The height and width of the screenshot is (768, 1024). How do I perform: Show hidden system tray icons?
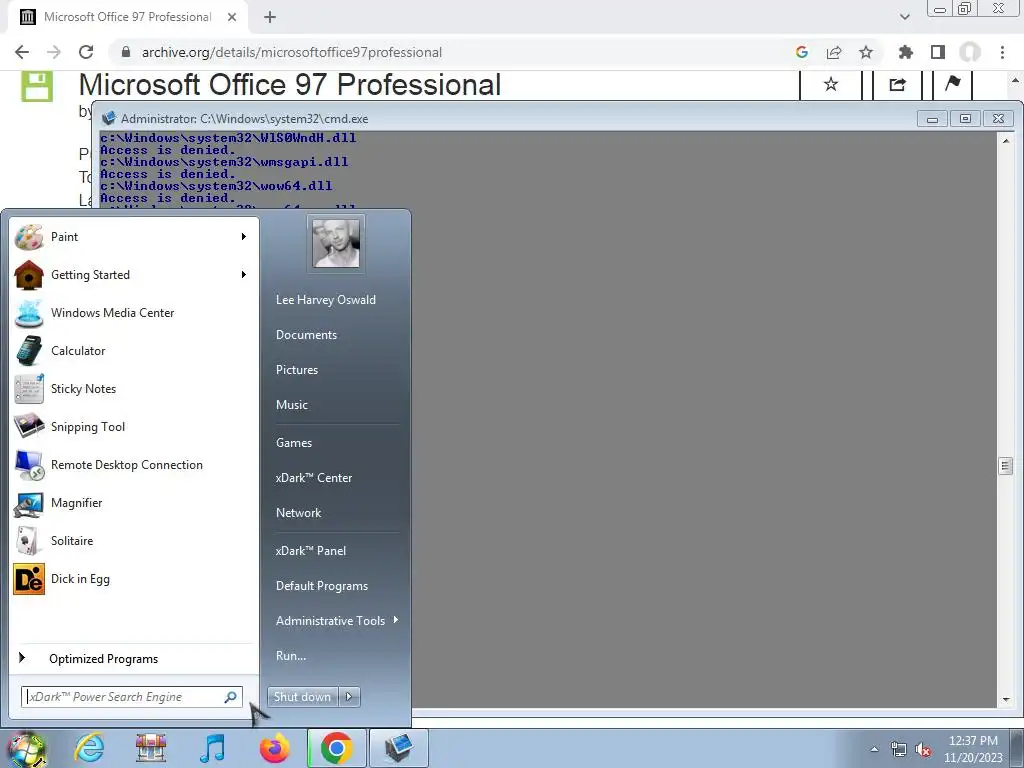[874, 750]
